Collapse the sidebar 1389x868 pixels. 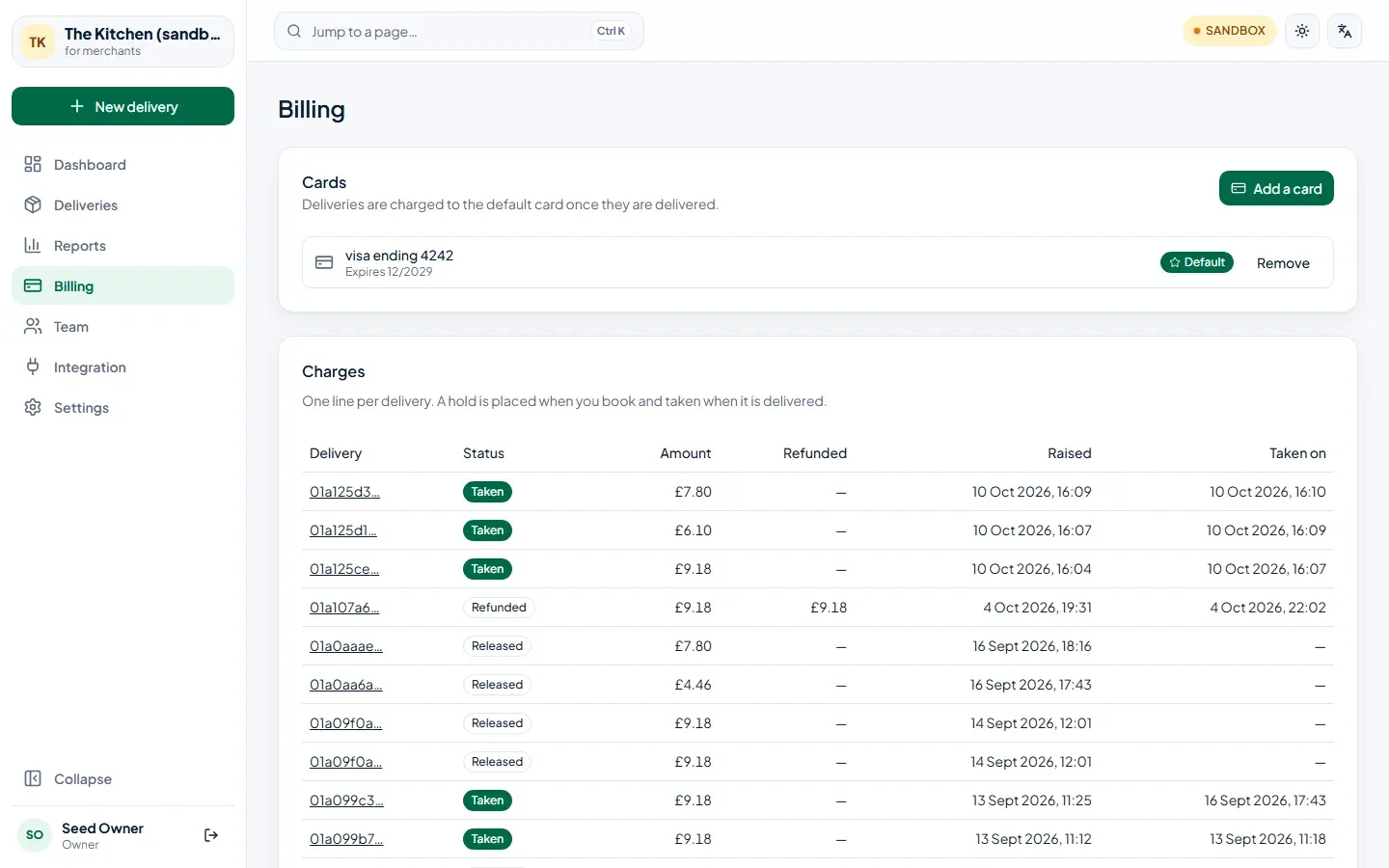click(x=123, y=778)
